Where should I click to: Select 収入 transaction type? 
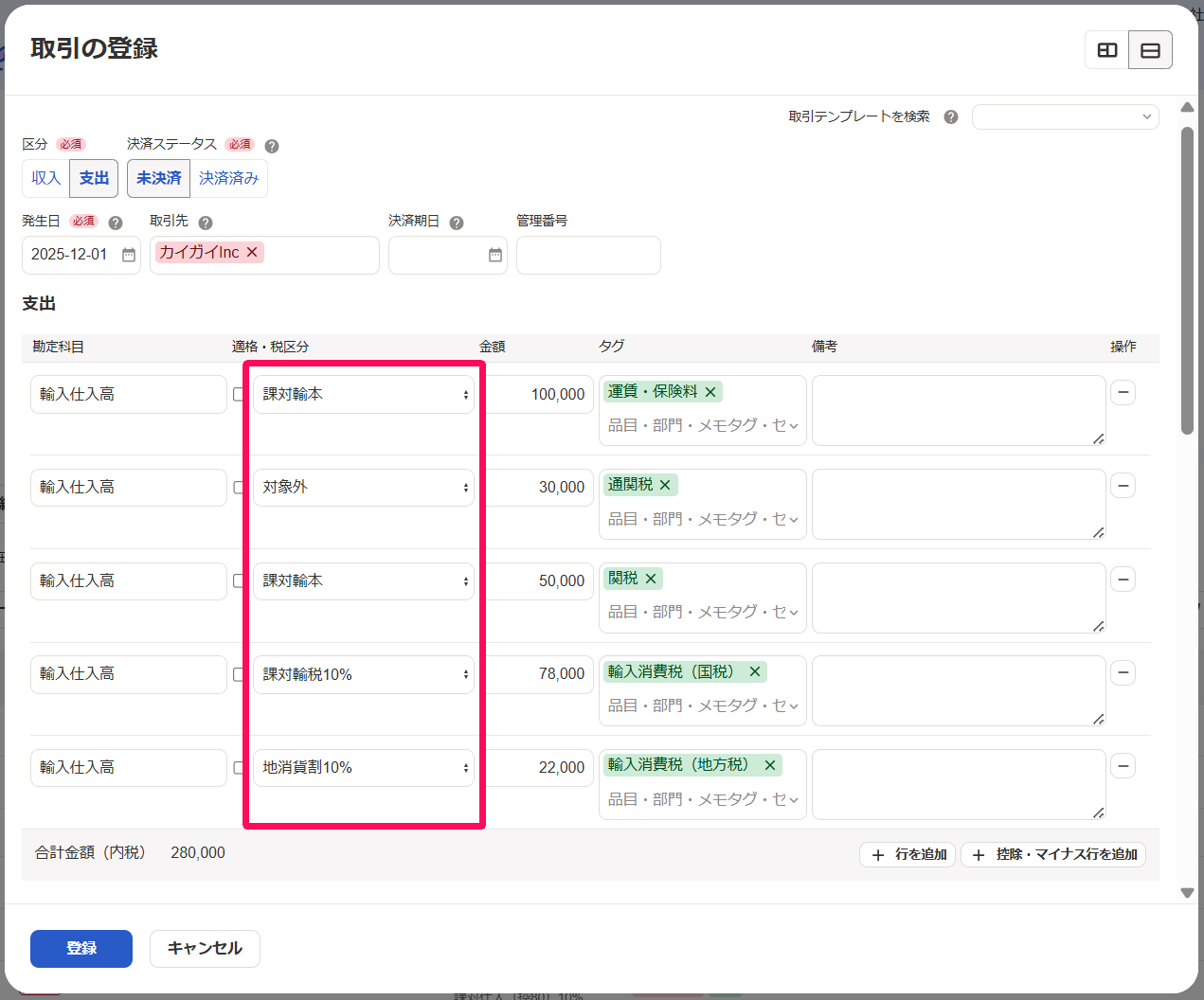click(x=45, y=178)
